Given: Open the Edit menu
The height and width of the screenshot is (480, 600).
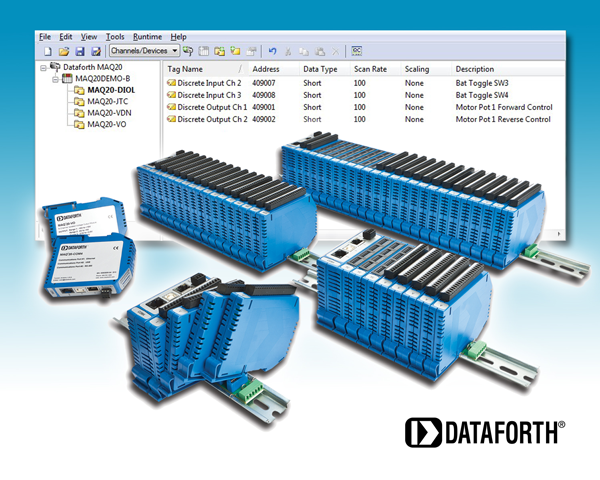Looking at the screenshot, I should click(x=65, y=37).
